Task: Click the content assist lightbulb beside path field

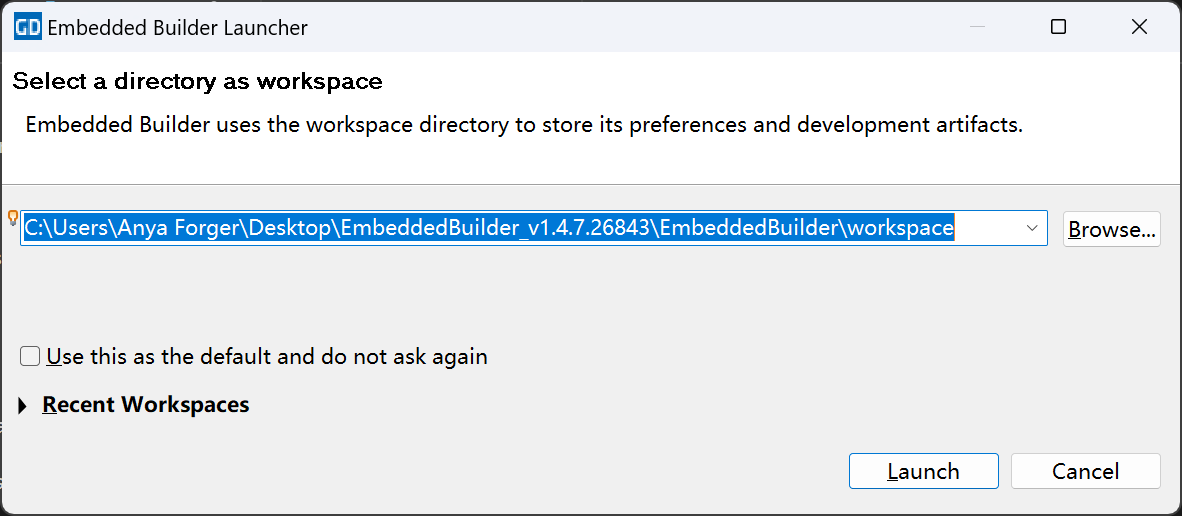Action: coord(13,218)
